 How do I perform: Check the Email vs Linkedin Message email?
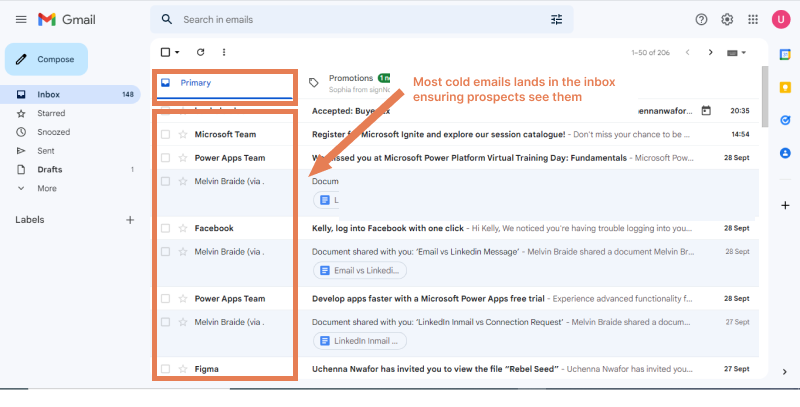point(165,252)
